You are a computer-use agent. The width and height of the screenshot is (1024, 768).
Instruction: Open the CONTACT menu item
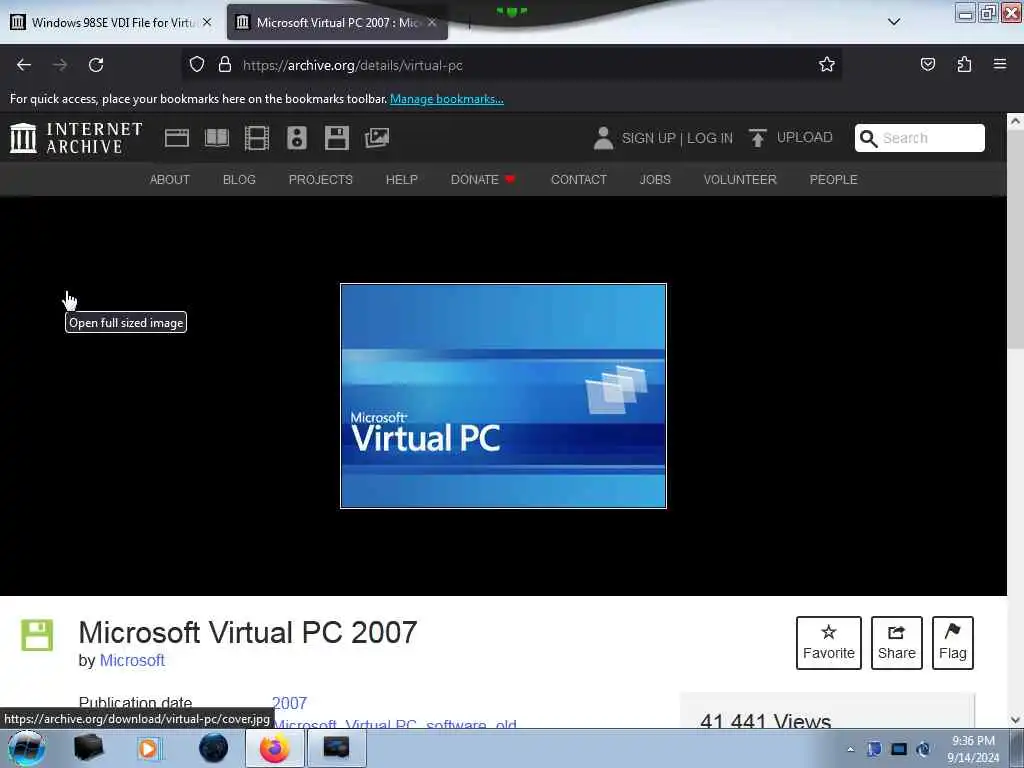[x=579, y=179]
